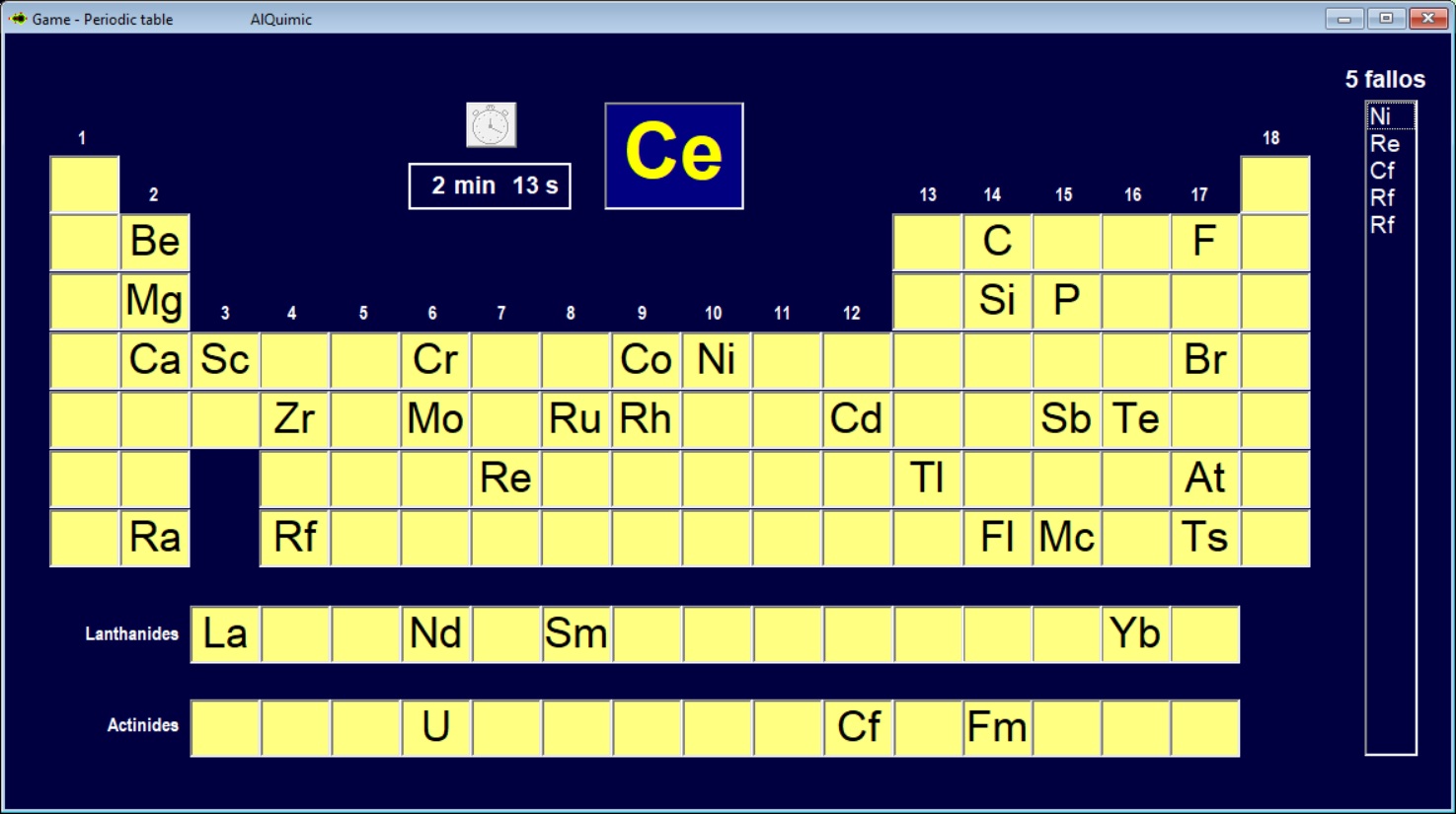
Task: Click the stopwatch icon above the timer
Action: pyautogui.click(x=491, y=125)
